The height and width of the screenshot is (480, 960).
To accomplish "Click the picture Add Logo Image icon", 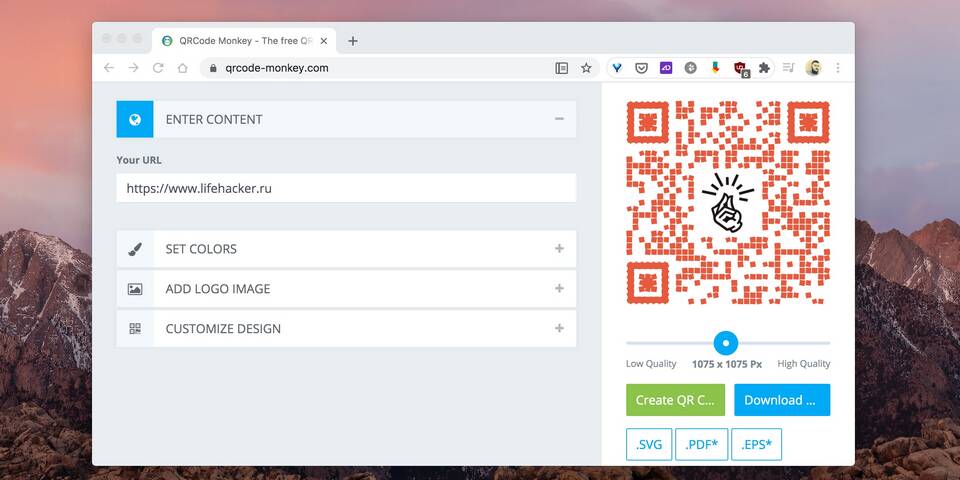I will click(x=135, y=289).
